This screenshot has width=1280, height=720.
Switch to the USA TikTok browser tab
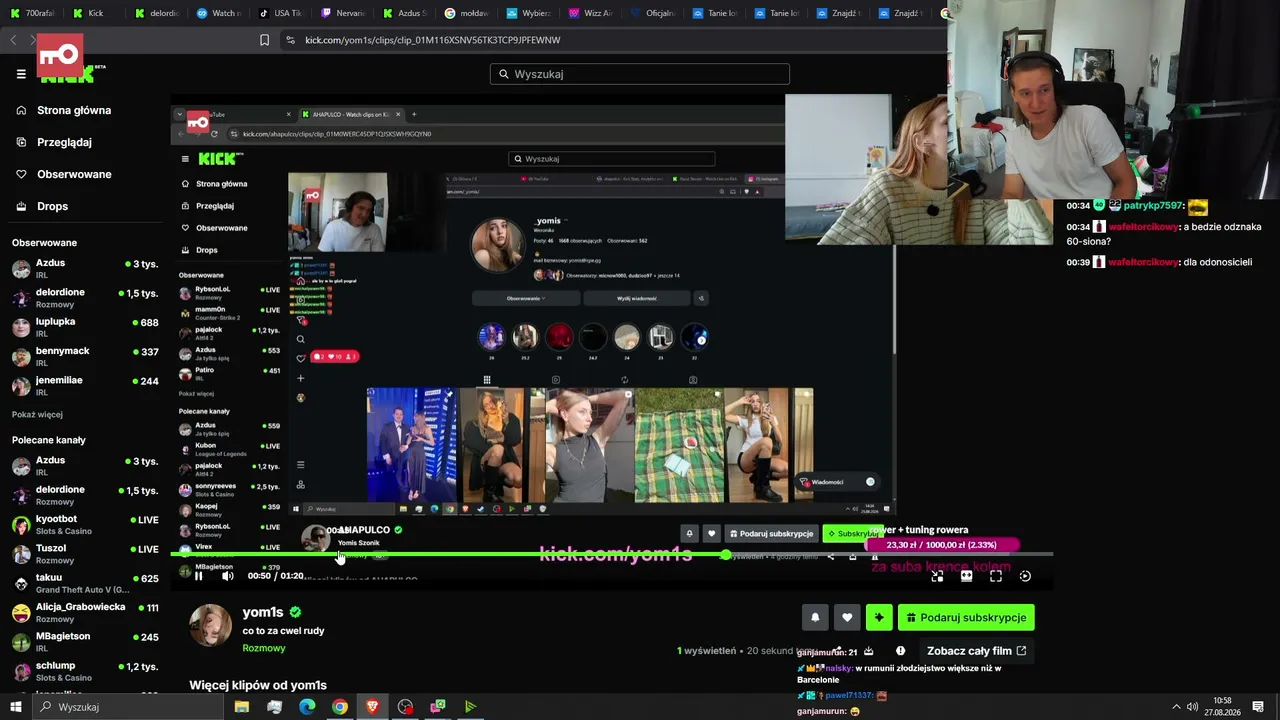click(280, 13)
